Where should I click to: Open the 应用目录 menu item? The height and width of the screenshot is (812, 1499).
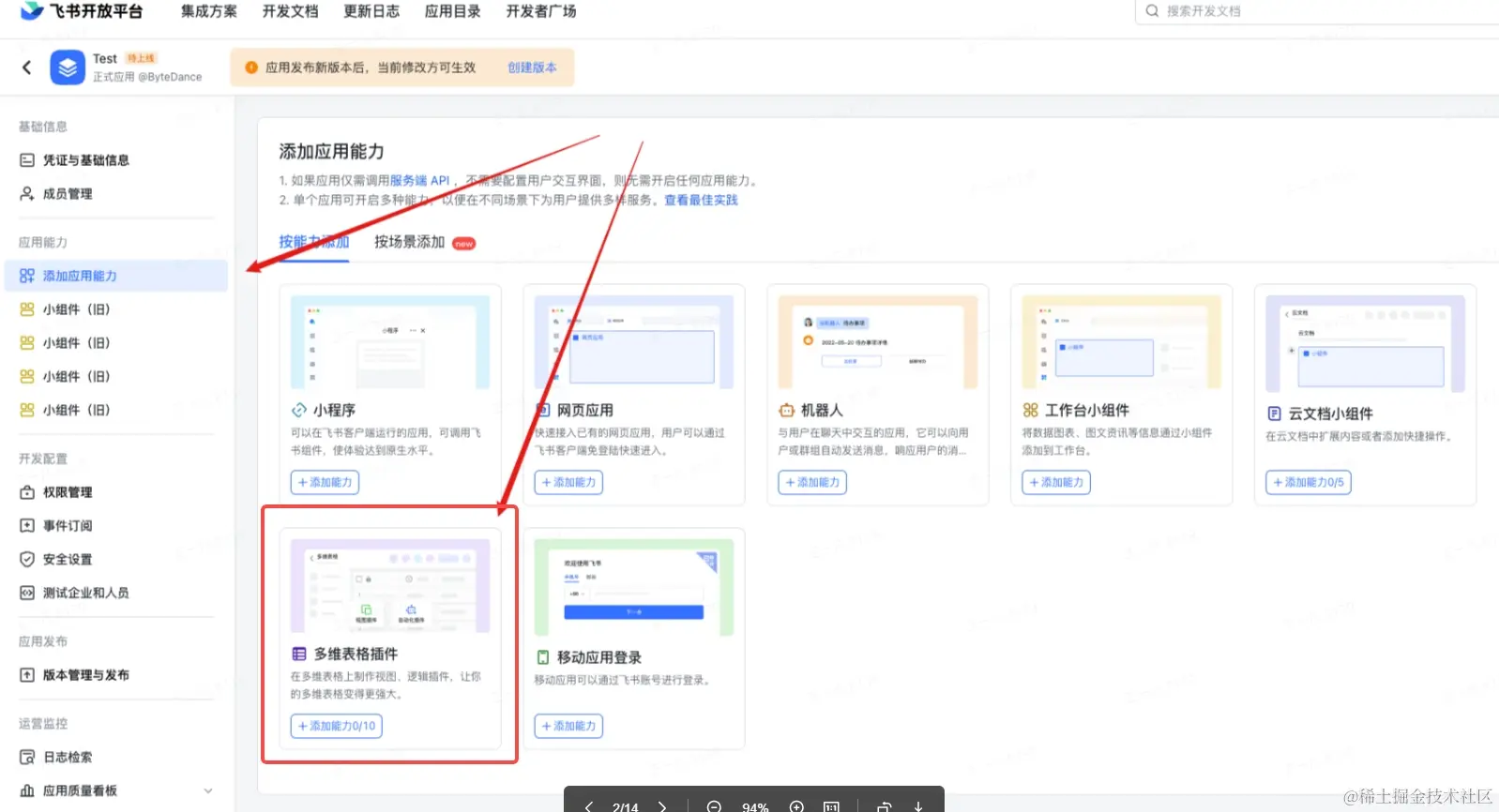tap(452, 11)
